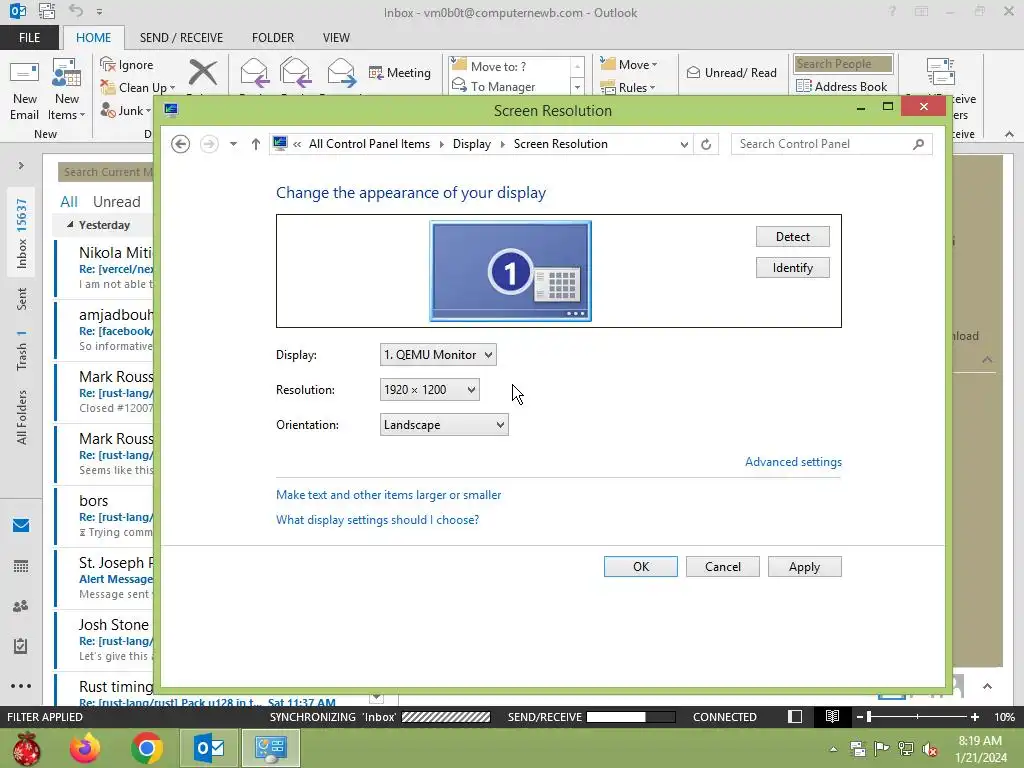Click 'Make text and other items larger or smaller'

389,495
